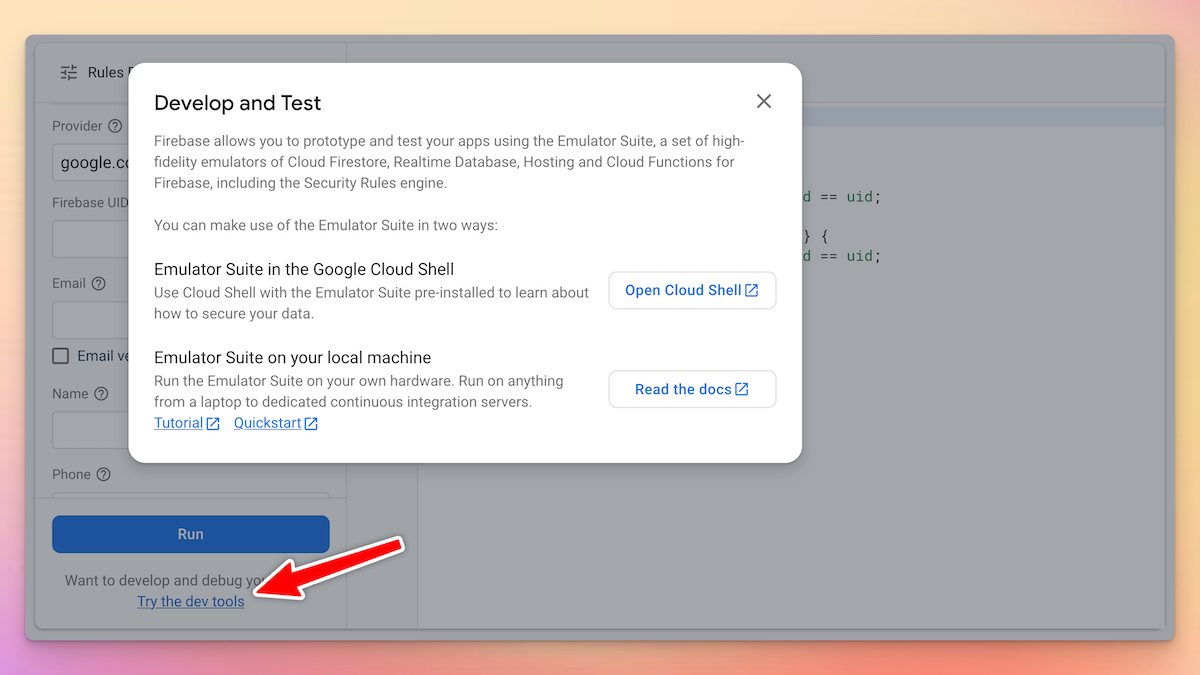Click the external icon in Read the docs

click(742, 389)
